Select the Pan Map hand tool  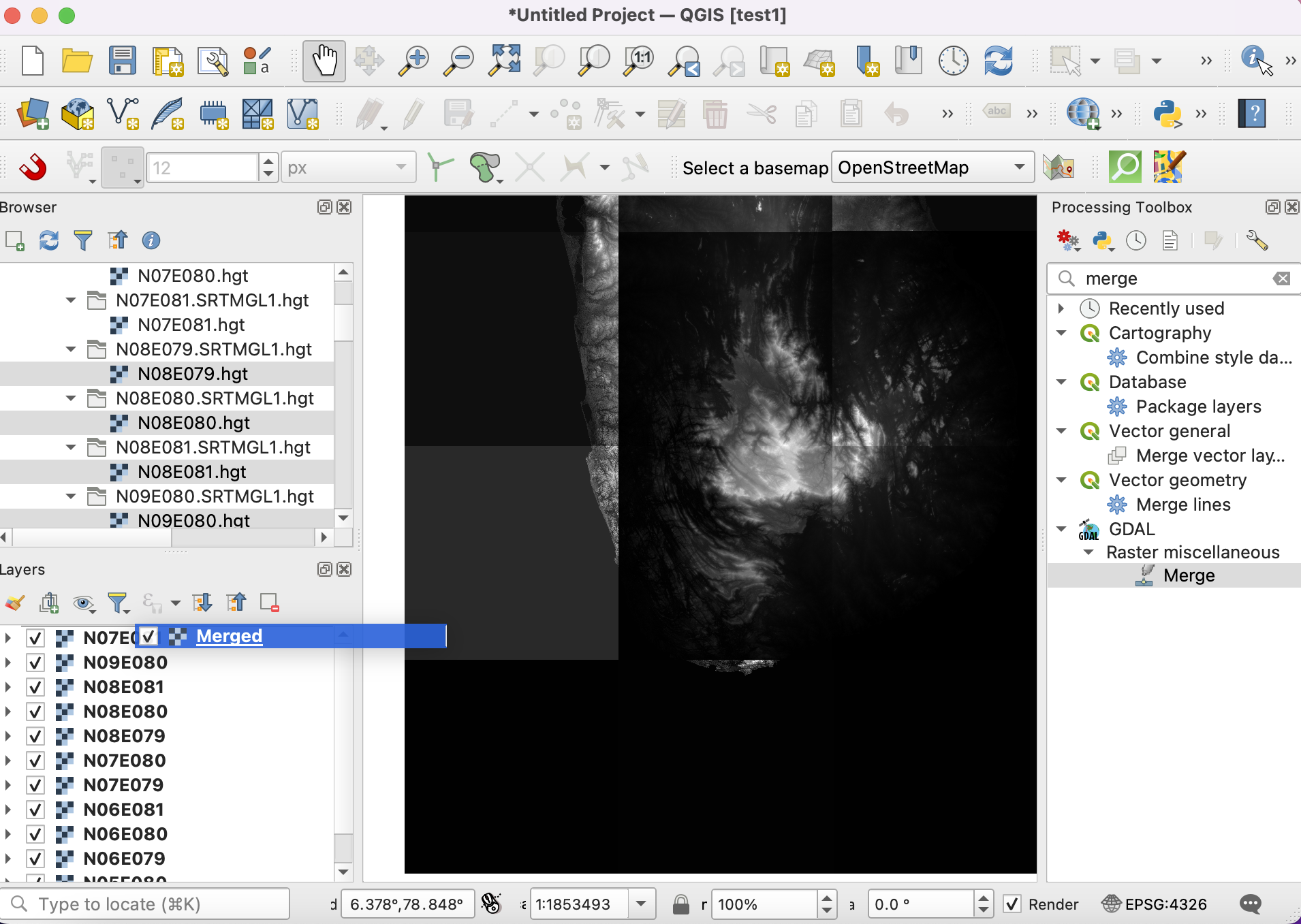(x=324, y=61)
